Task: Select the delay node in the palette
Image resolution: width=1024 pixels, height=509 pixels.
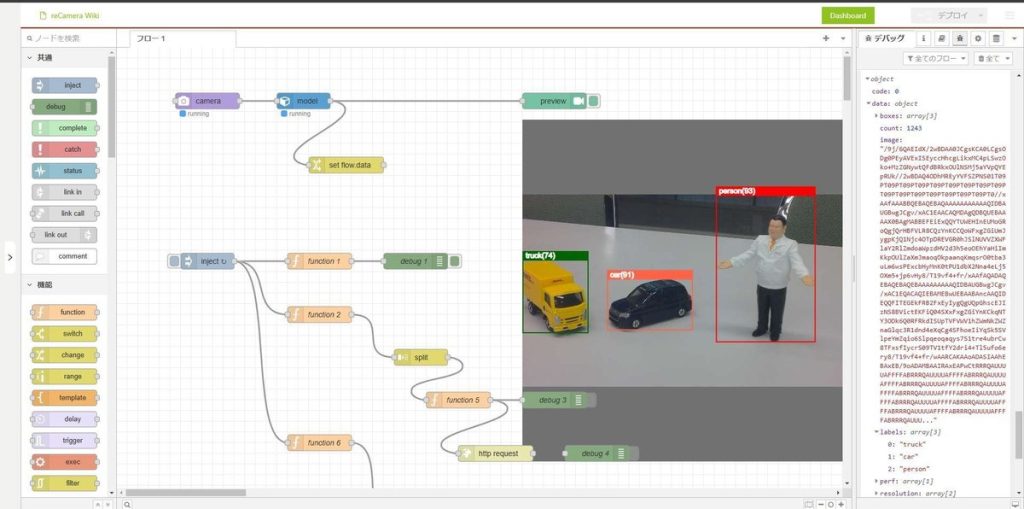Action: pyautogui.click(x=65, y=419)
